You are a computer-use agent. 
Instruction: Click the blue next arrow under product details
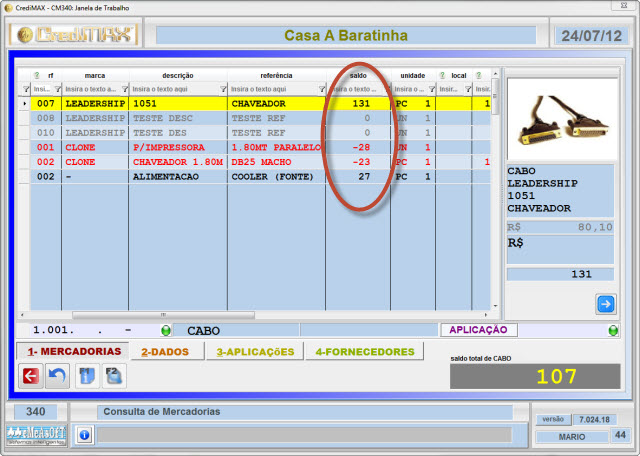point(605,304)
